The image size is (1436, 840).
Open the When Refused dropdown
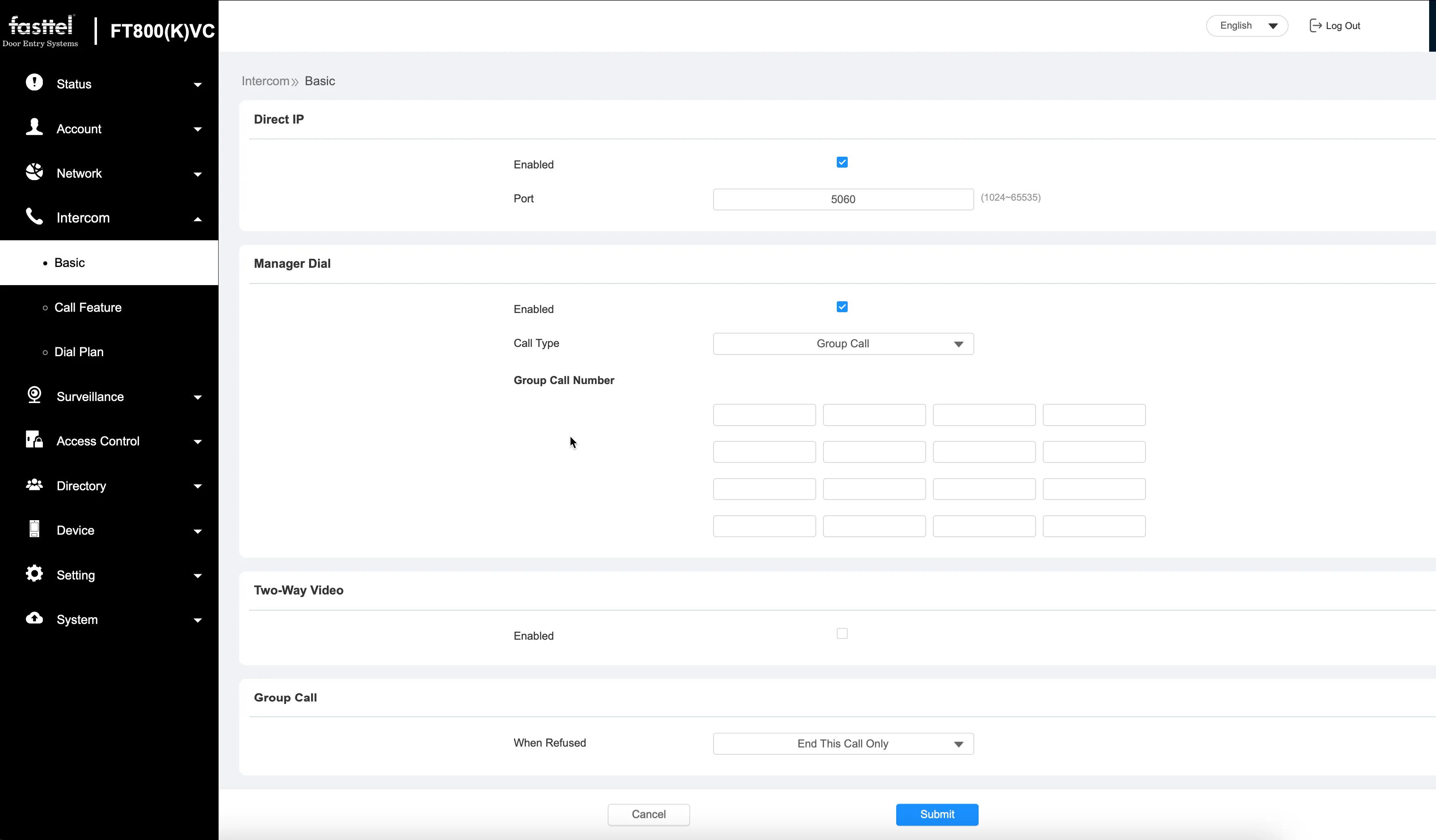pos(843,744)
